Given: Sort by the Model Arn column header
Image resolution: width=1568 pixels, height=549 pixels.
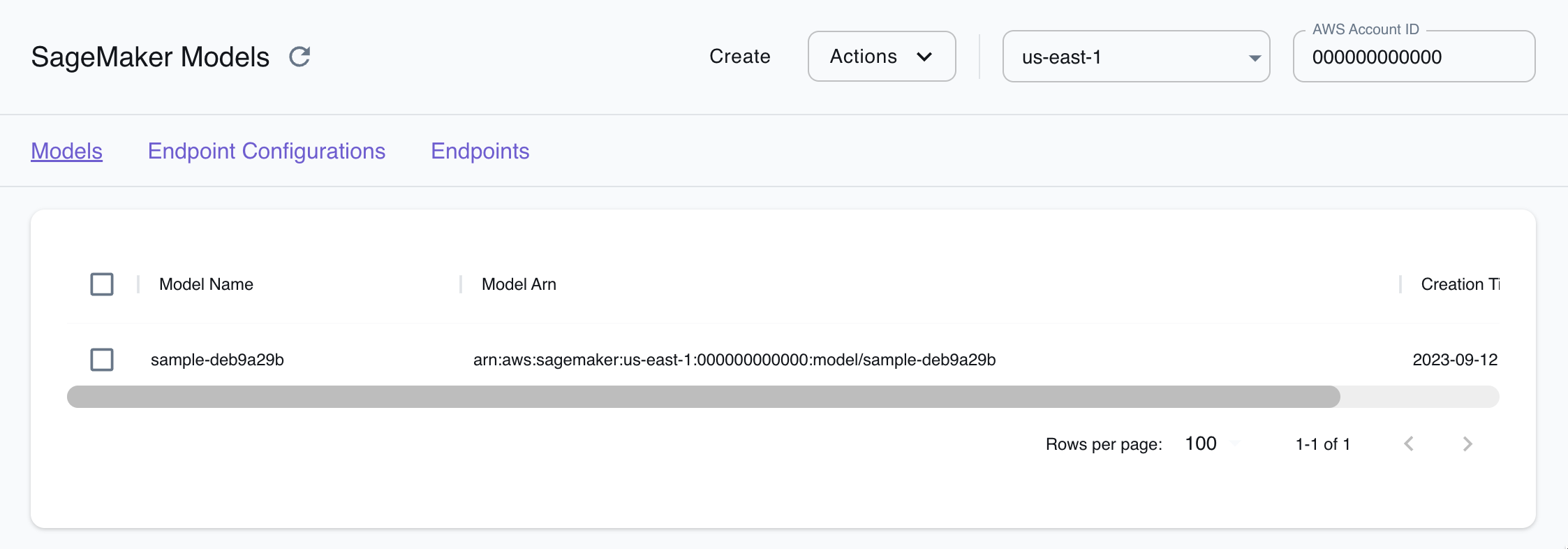Looking at the screenshot, I should pos(519,284).
